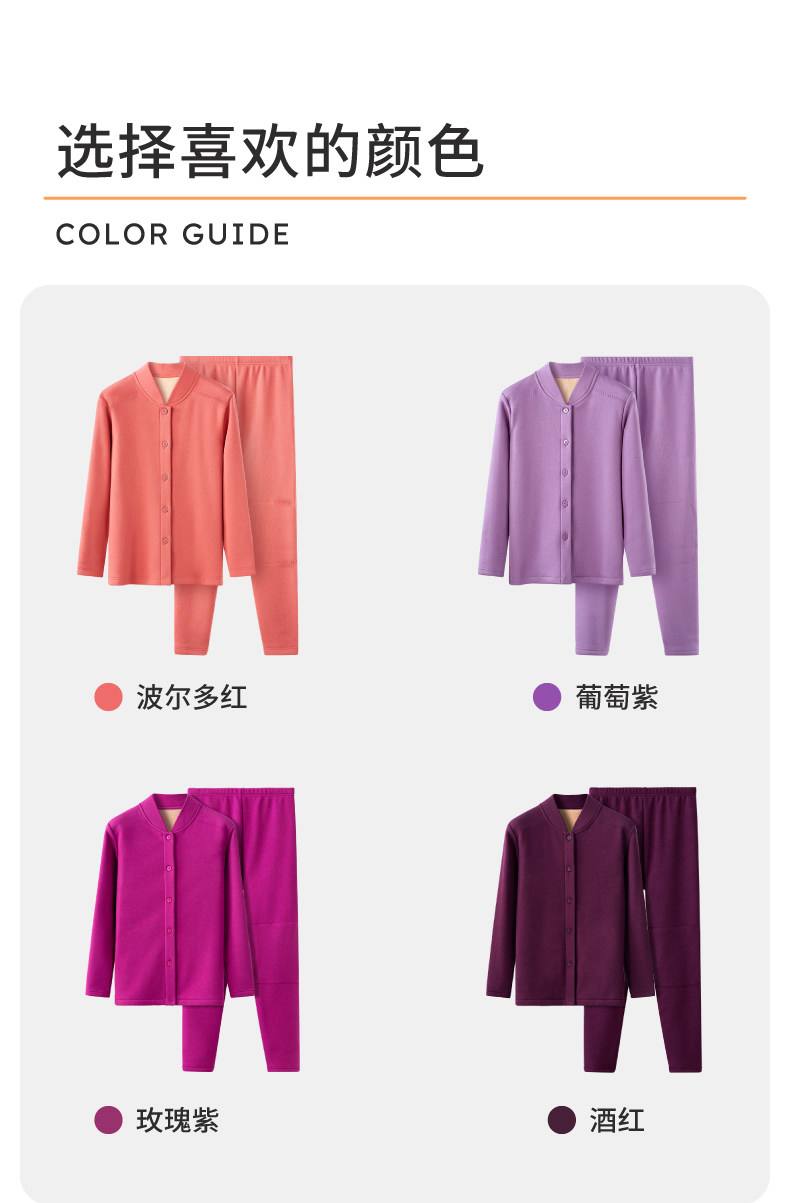790x1203 pixels.
Task: Click the 酒红 dark swatch dot
Action: 562,1119
